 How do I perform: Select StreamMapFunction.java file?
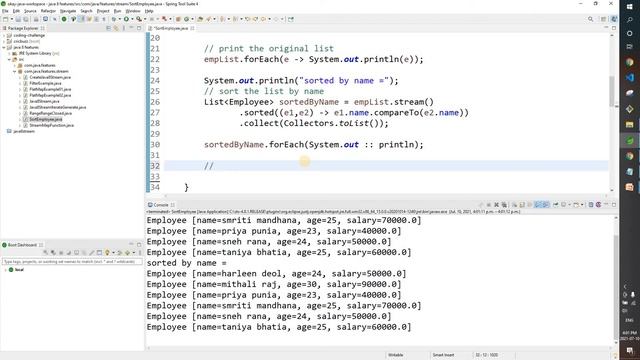pyautogui.click(x=51, y=125)
